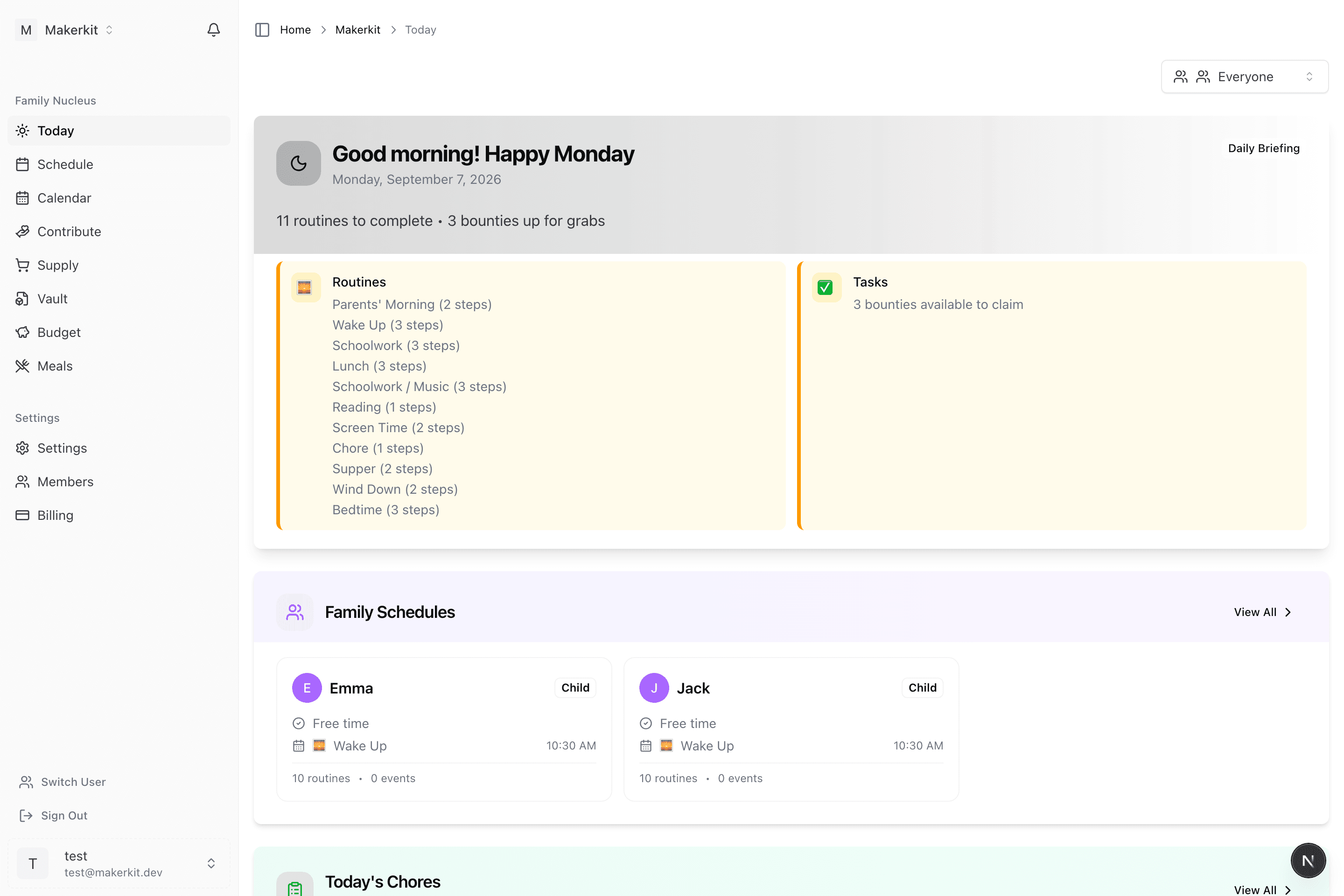Click the Switch User icon
1344x896 pixels.
(x=26, y=782)
